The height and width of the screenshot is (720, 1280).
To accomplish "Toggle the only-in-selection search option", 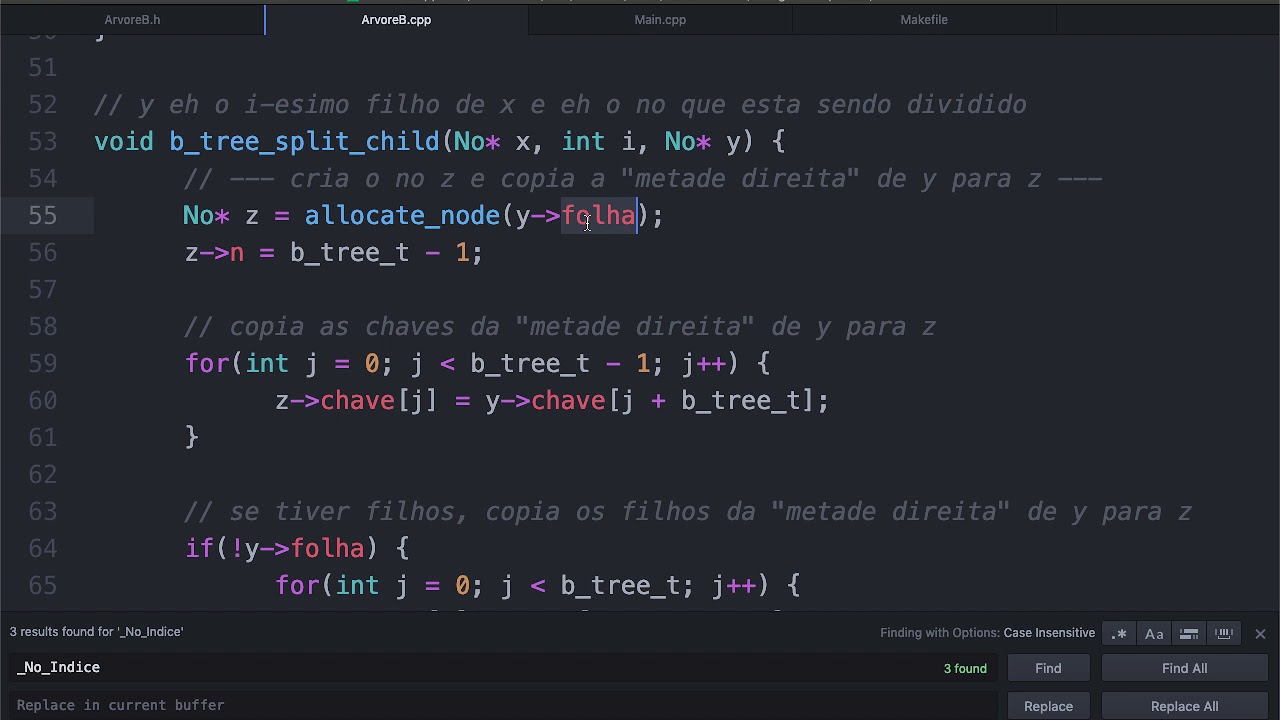I will 1189,633.
